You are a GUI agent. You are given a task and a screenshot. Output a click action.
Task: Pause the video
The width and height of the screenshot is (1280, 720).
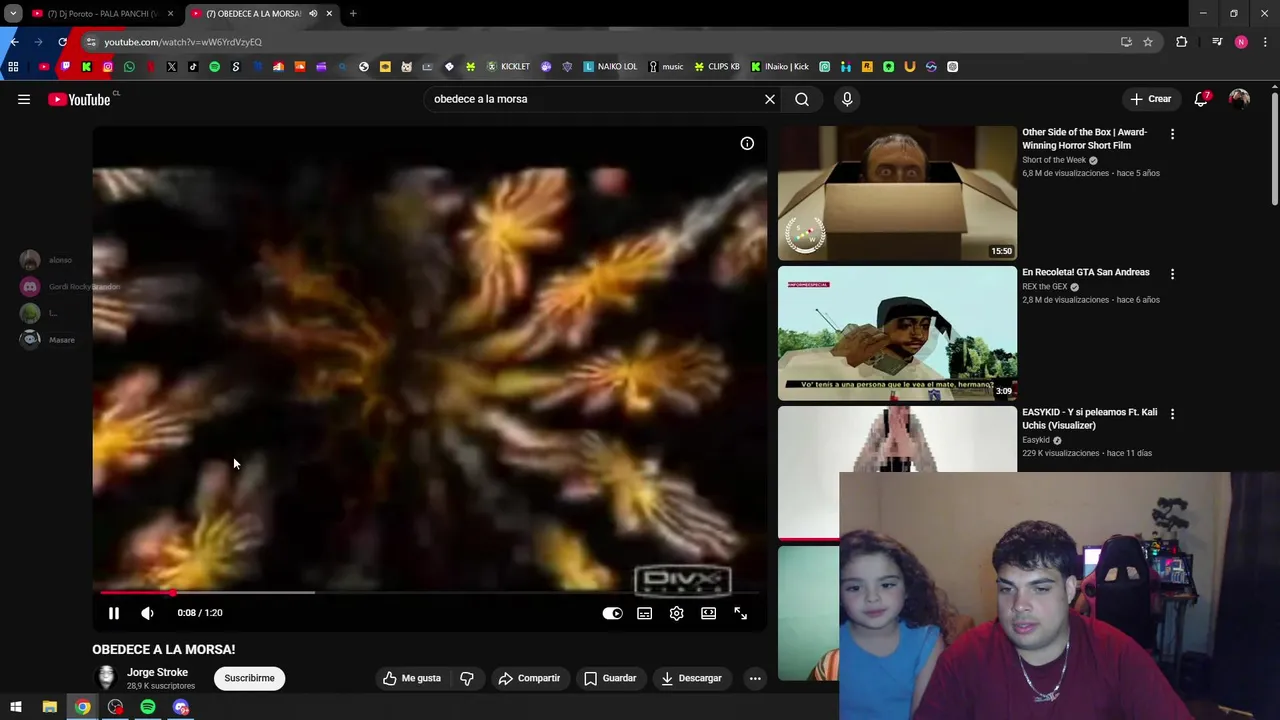[x=114, y=613]
